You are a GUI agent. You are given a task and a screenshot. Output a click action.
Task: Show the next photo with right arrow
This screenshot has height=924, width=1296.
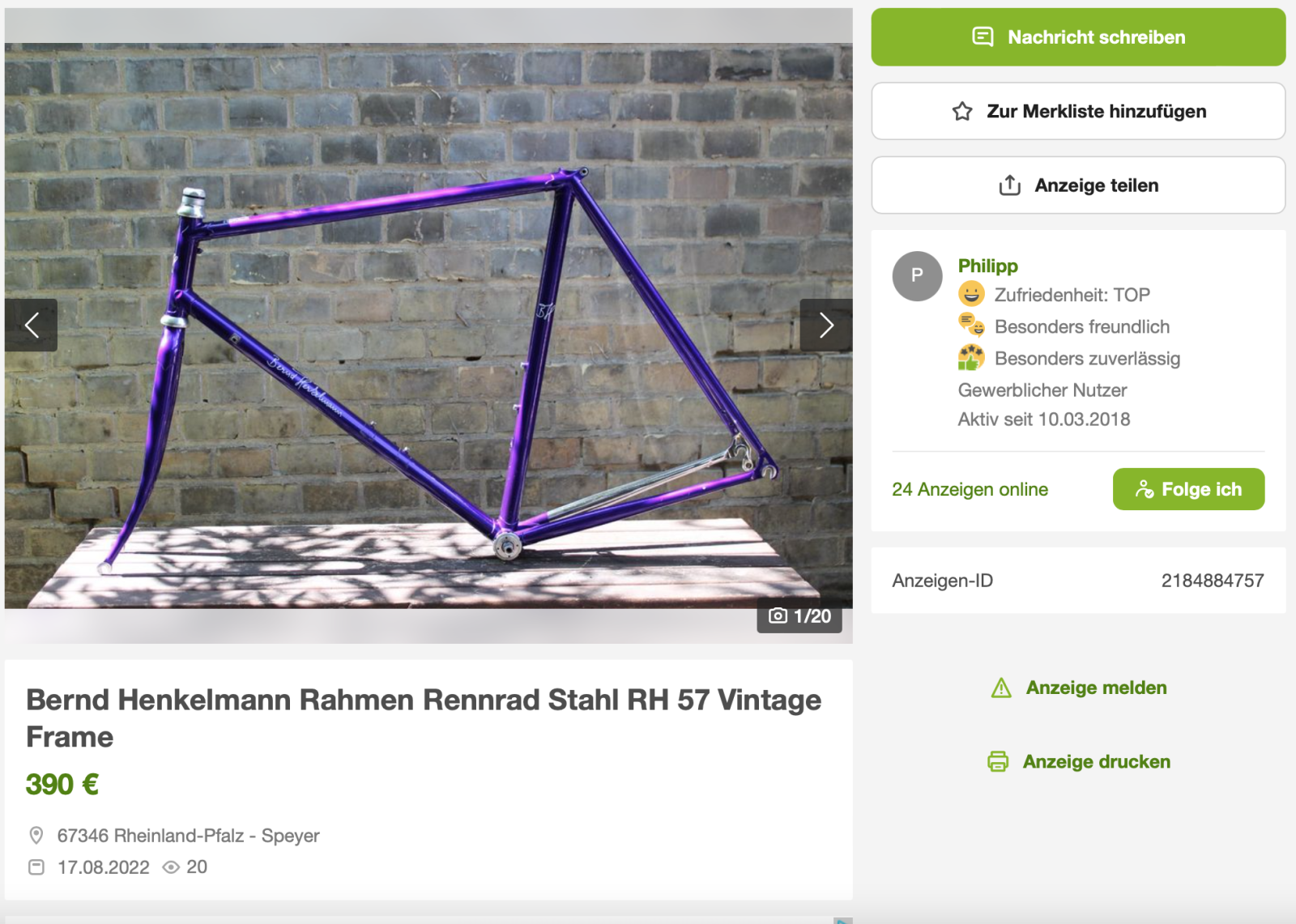825,326
